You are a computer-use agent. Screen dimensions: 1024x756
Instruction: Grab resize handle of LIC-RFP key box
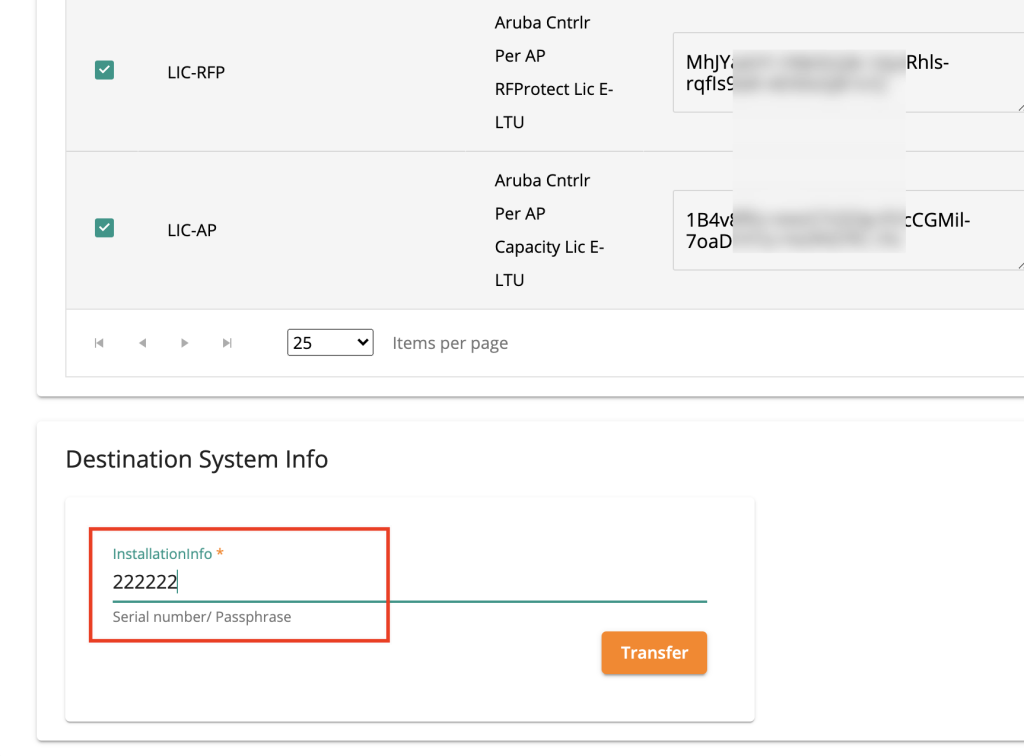pyautogui.click(x=1017, y=105)
